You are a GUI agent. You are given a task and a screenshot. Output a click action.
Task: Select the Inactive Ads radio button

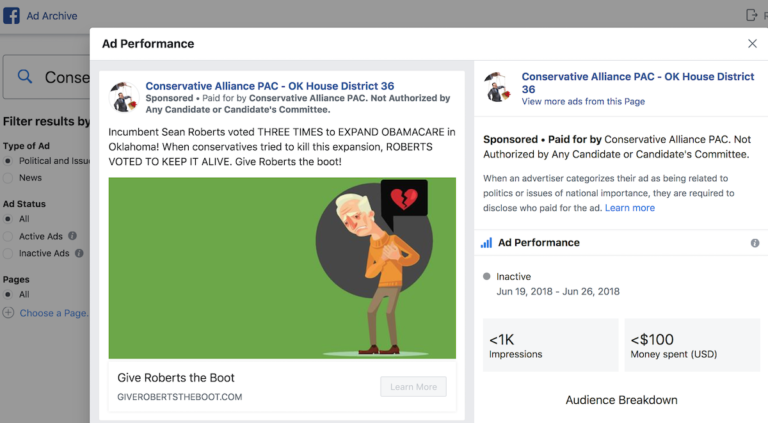coord(8,253)
